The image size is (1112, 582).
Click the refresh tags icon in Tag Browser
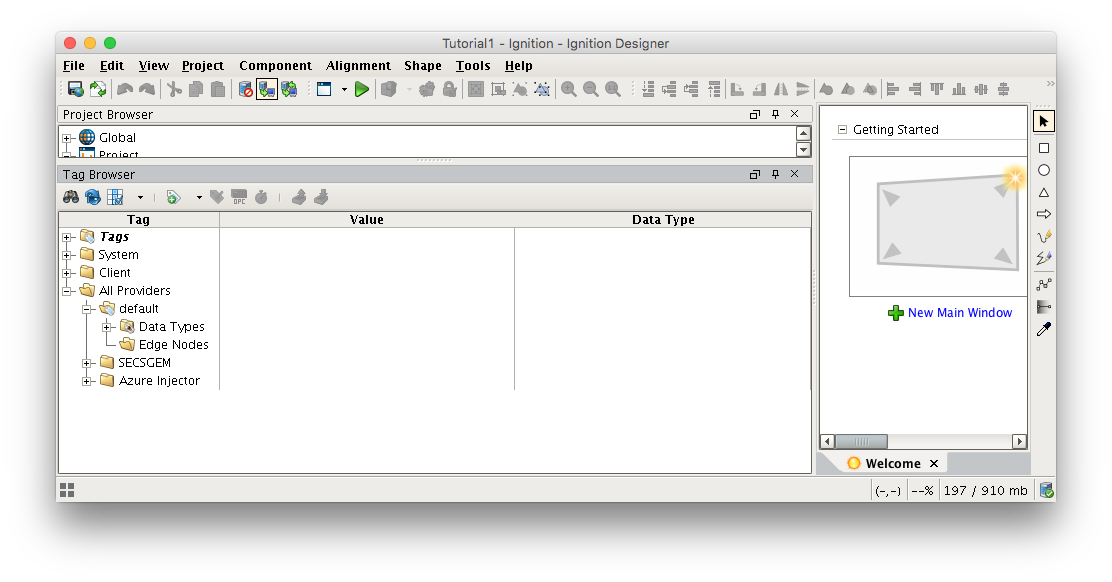point(93,197)
